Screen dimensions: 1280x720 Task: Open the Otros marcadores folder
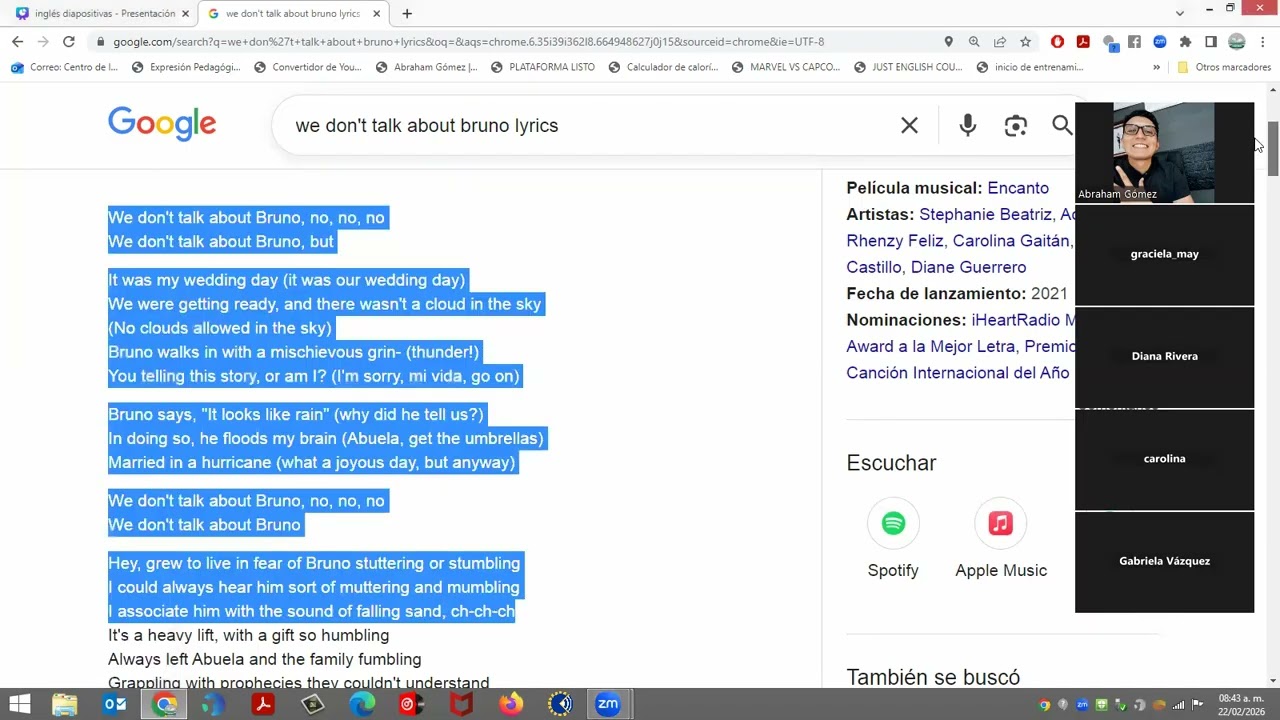click(x=1224, y=67)
